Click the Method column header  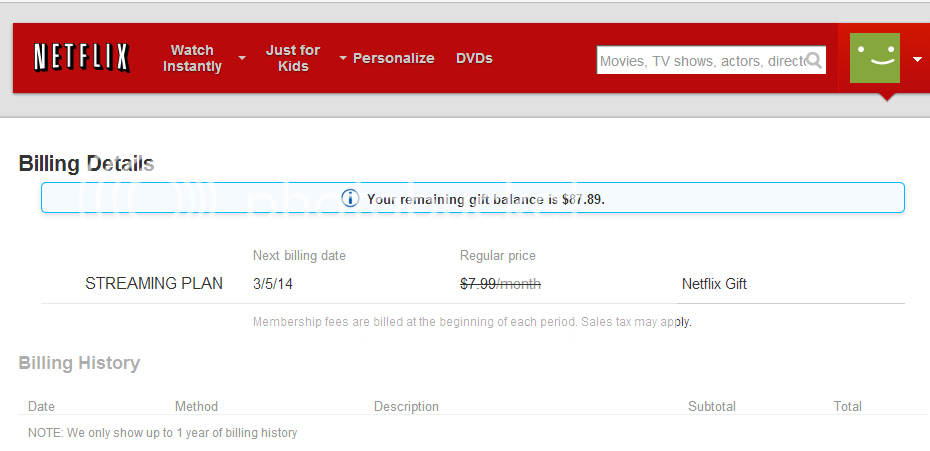196,406
